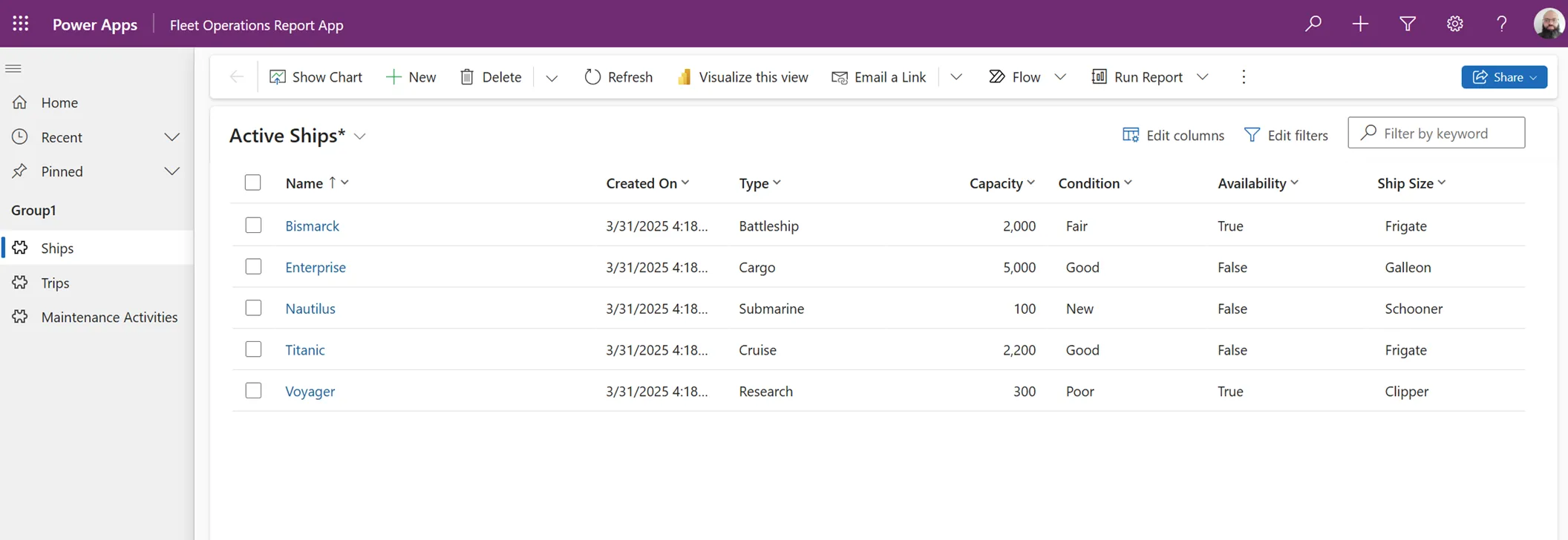Click the plus quick create icon in header
The image size is (1568, 540).
(1360, 24)
